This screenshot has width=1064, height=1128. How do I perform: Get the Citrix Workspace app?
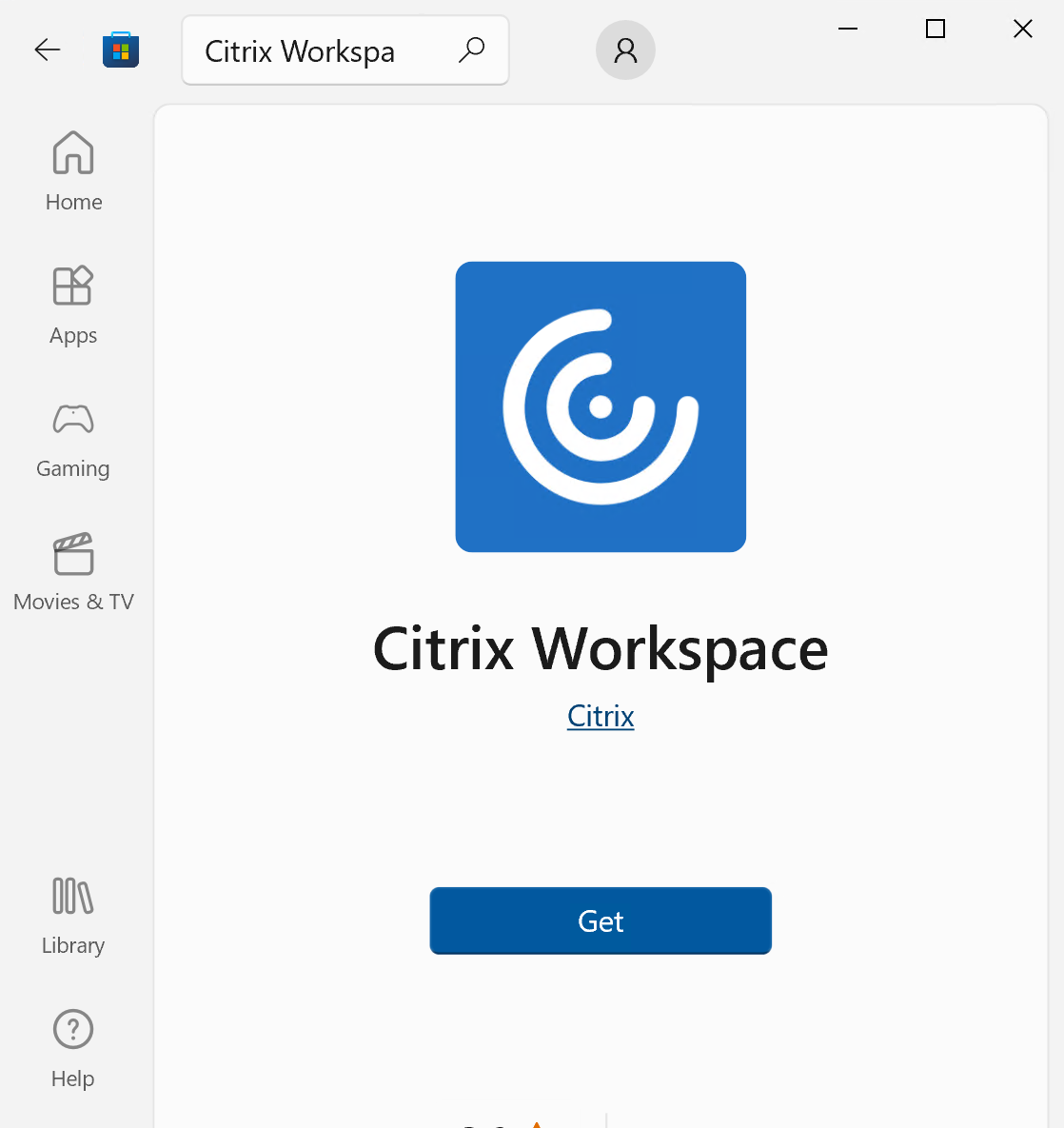[x=601, y=920]
